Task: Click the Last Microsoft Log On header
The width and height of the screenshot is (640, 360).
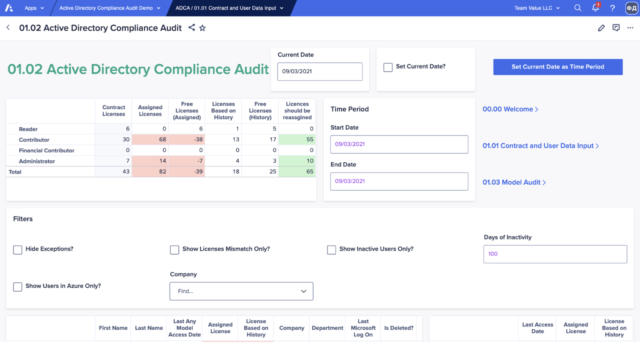Action: [x=363, y=328]
